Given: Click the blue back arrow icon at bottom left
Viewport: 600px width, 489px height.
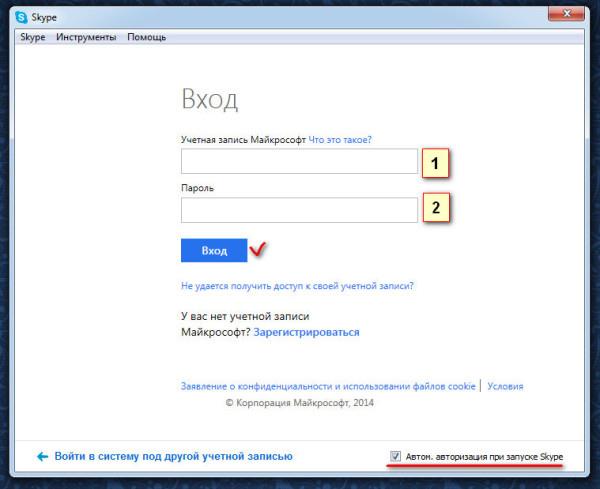Looking at the screenshot, I should click(42, 456).
